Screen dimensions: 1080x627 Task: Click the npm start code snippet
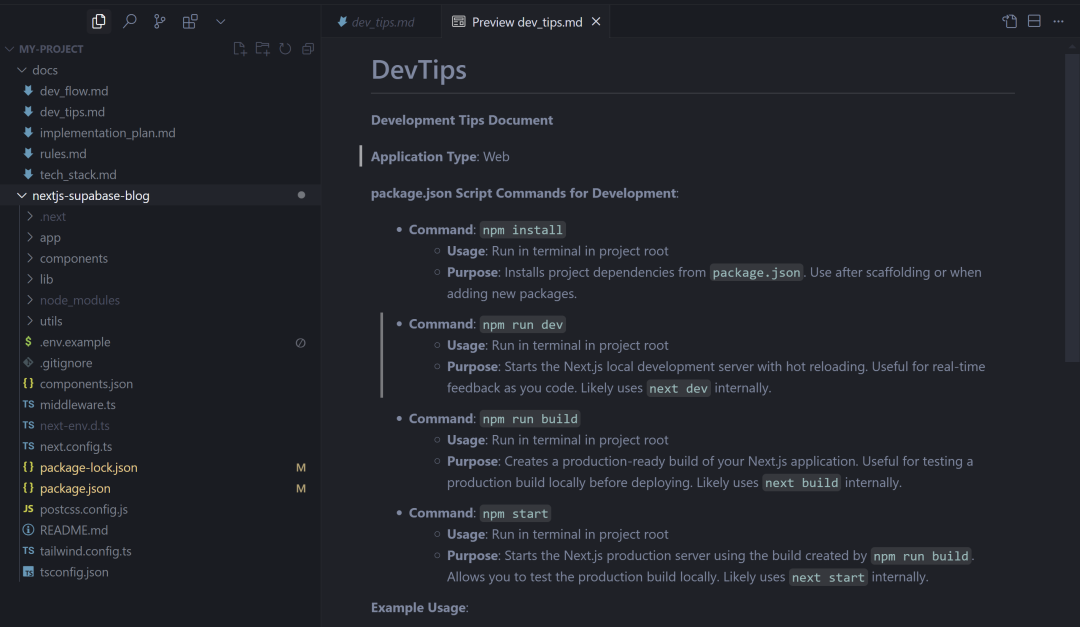pos(515,513)
